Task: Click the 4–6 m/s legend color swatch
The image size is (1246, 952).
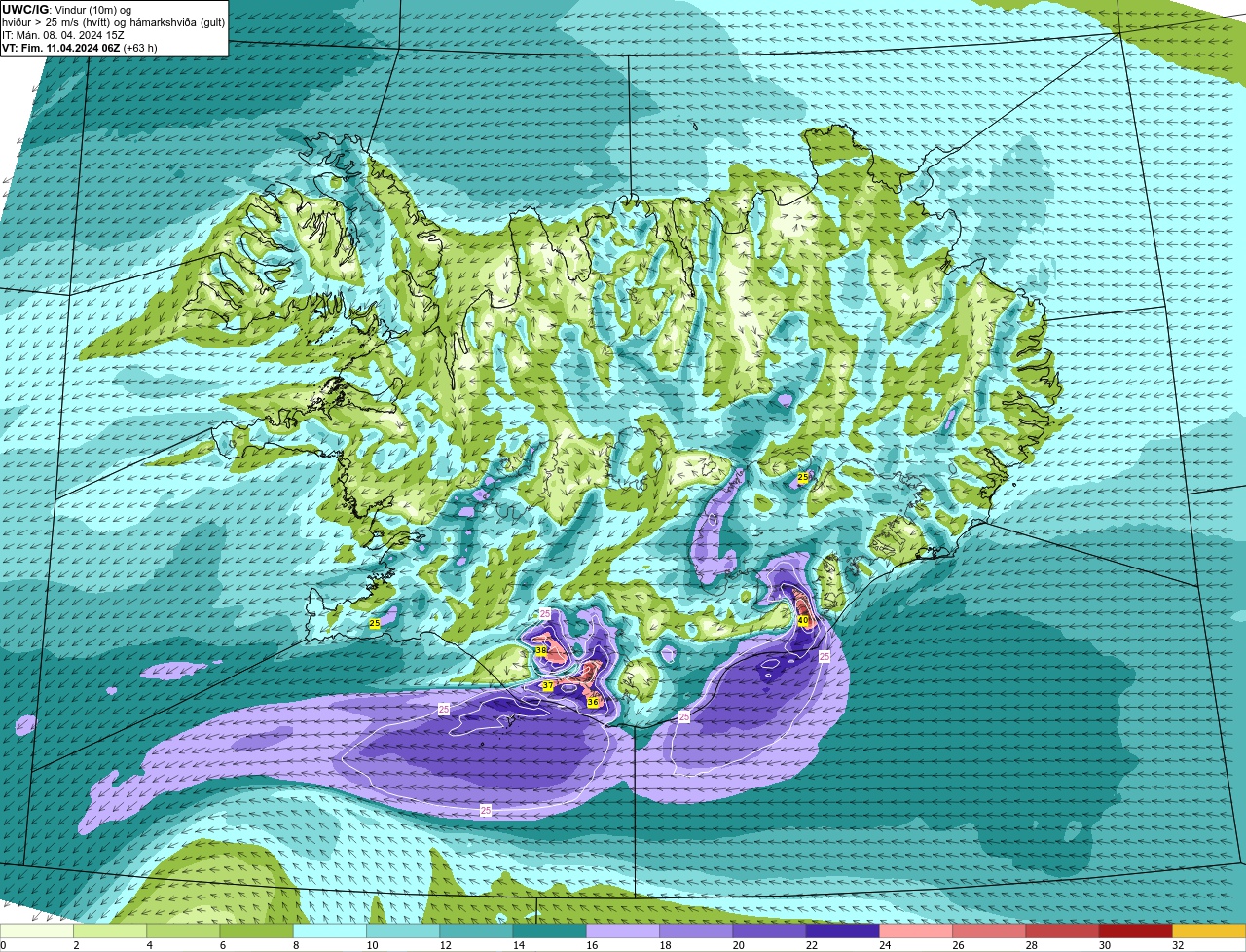Action: [x=183, y=931]
